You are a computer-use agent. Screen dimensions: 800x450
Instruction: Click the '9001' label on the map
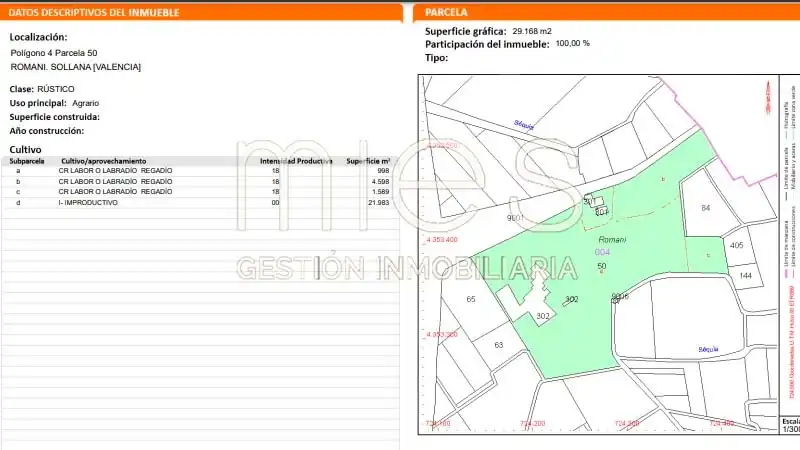tap(515, 218)
